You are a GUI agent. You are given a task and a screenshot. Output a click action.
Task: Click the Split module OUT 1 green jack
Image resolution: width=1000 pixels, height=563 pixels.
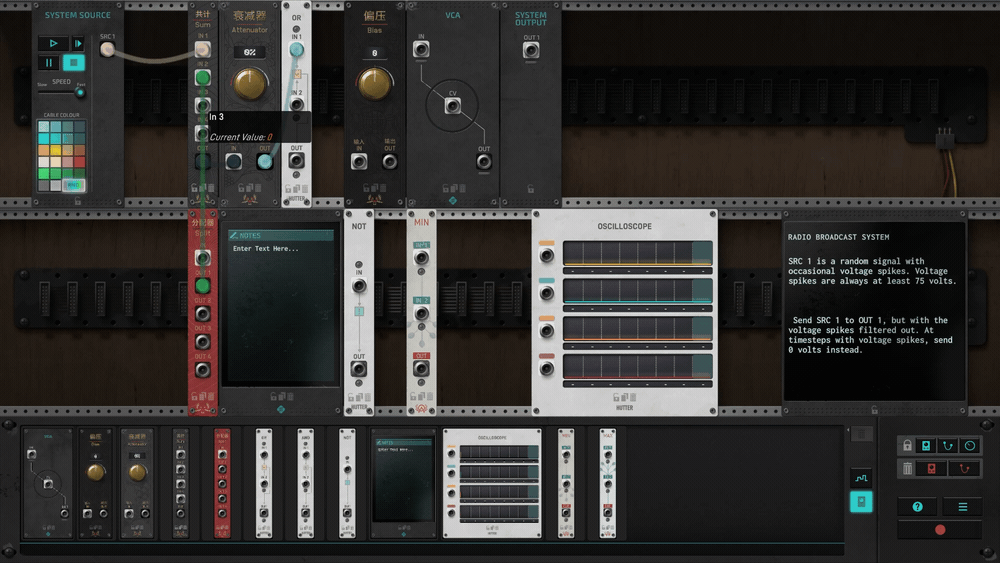coord(202,286)
